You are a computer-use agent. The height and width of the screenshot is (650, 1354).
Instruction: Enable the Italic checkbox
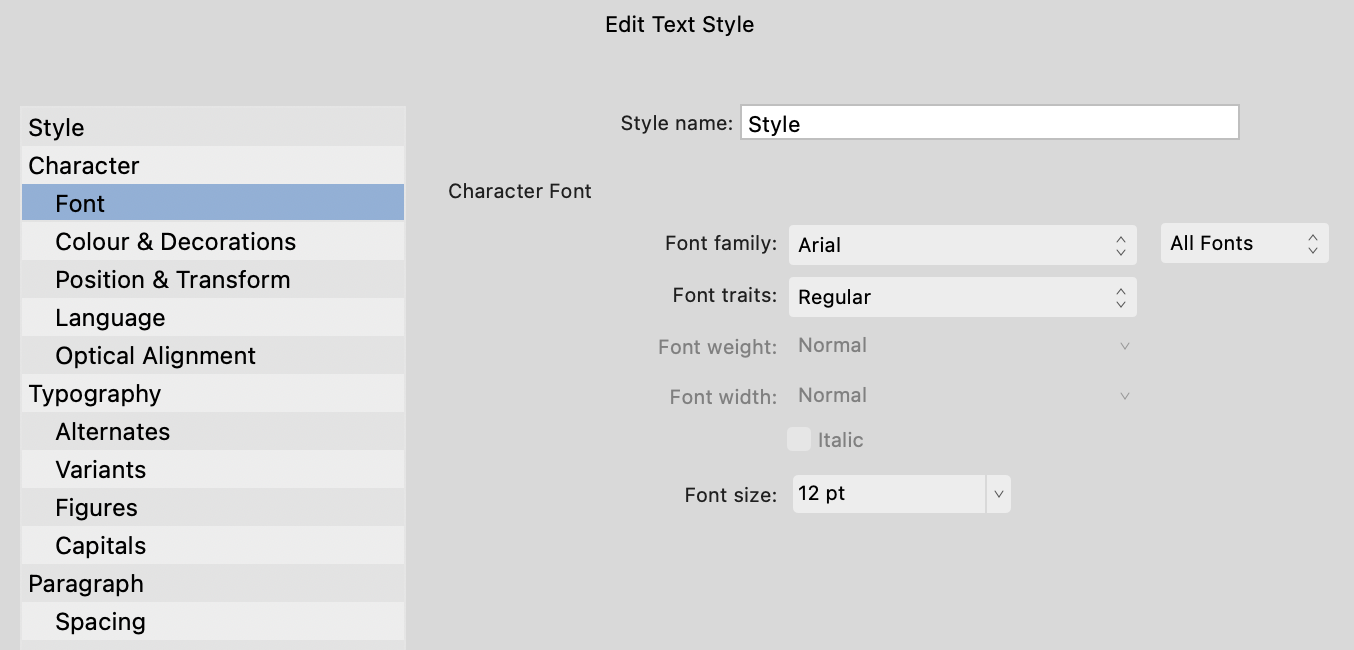[799, 439]
